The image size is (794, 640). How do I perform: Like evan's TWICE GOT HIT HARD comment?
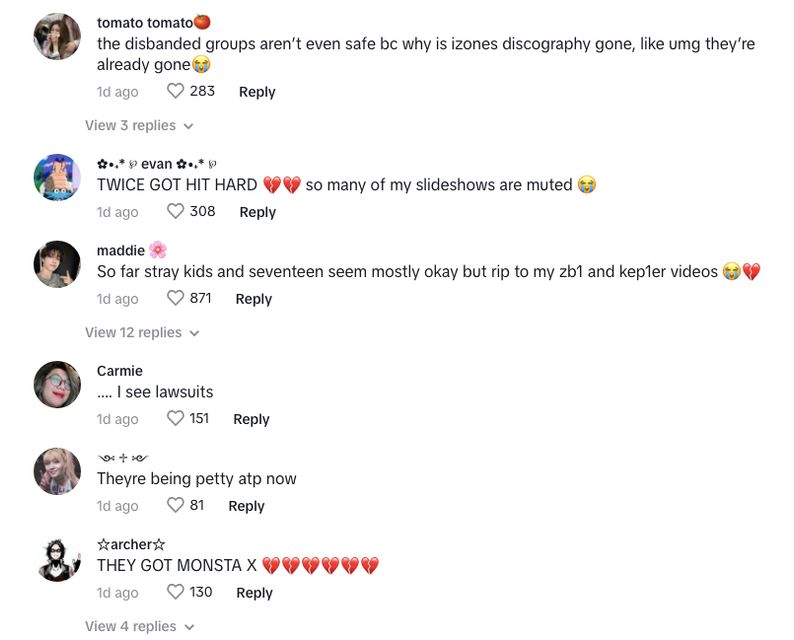click(x=176, y=212)
